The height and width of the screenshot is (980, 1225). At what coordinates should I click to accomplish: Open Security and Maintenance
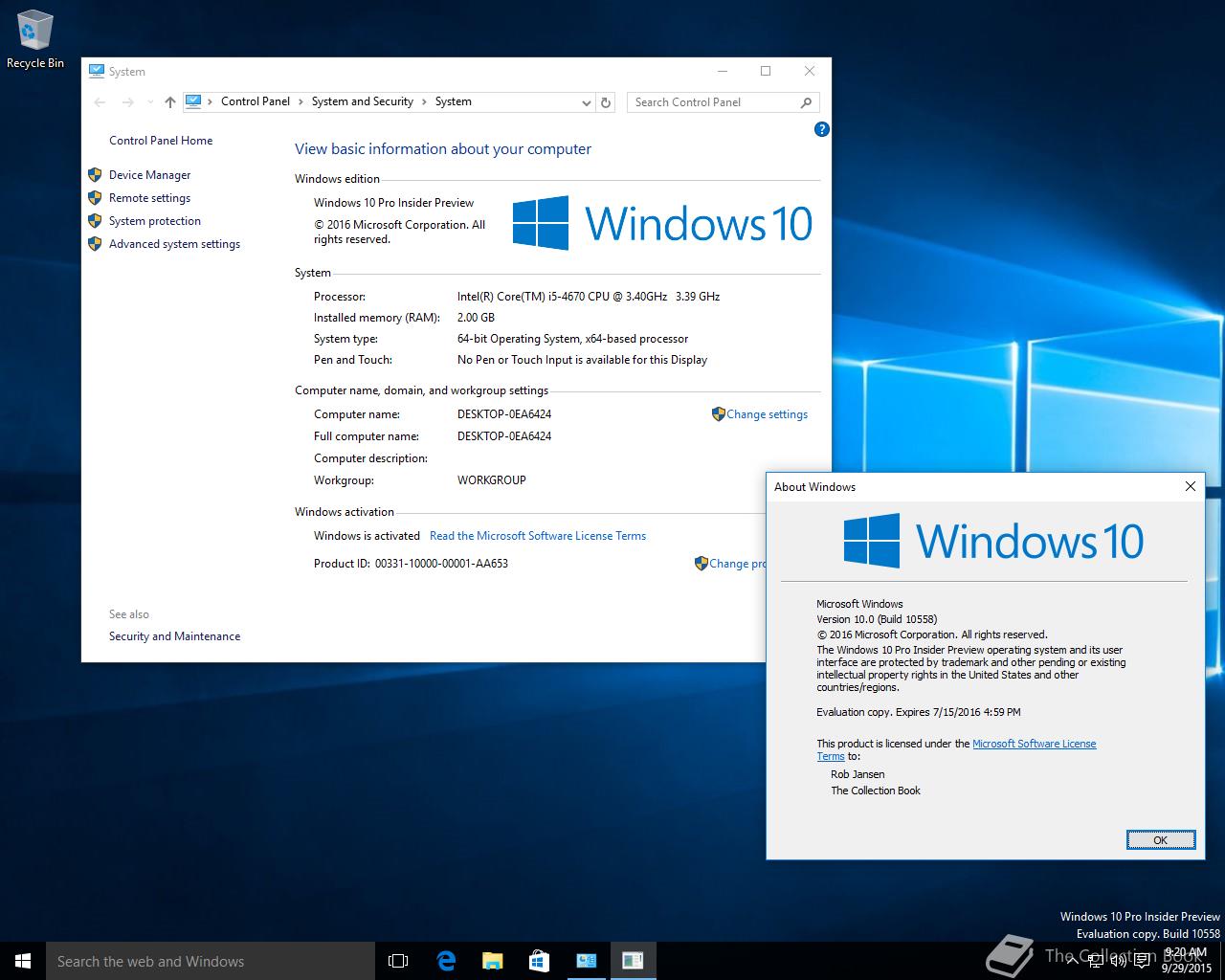[174, 636]
